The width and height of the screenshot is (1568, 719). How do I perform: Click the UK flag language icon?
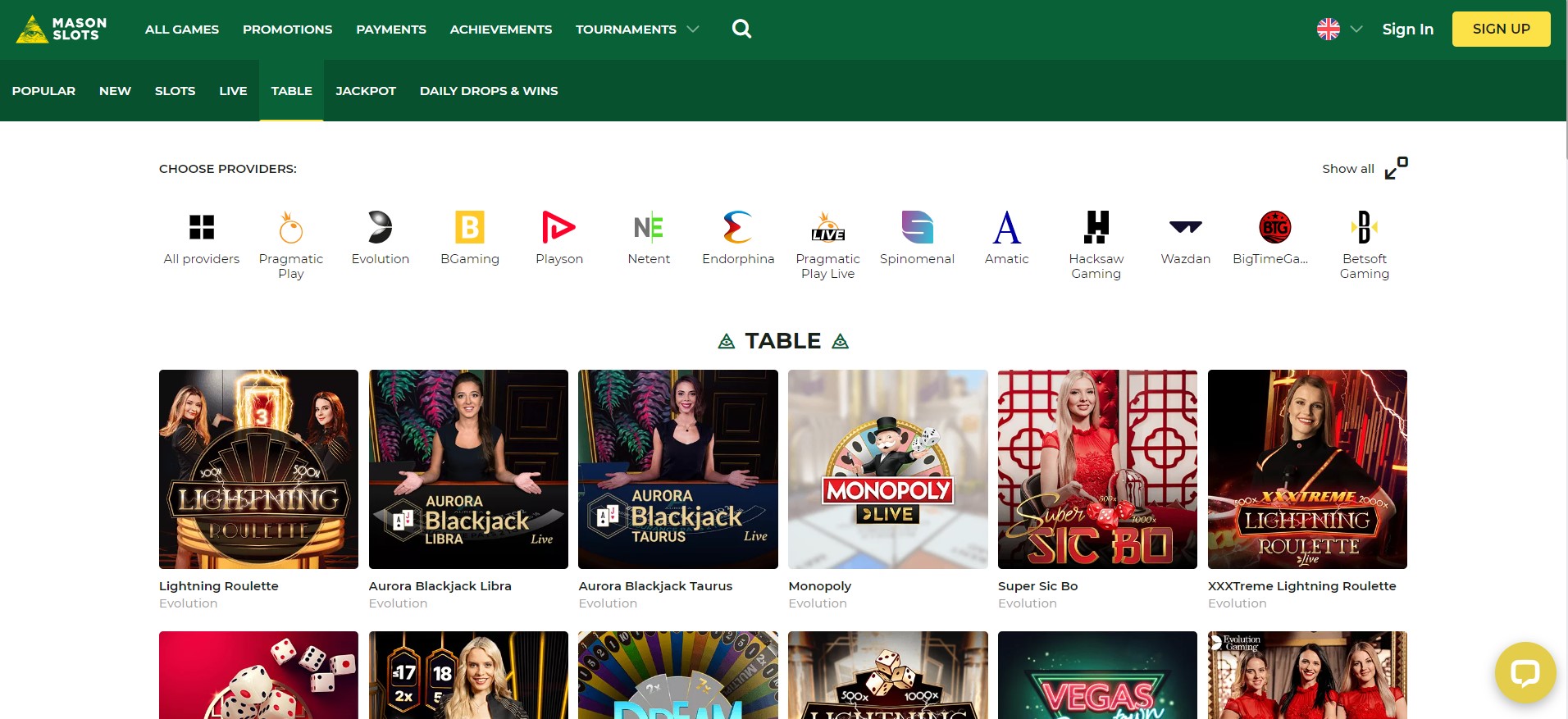[1328, 29]
